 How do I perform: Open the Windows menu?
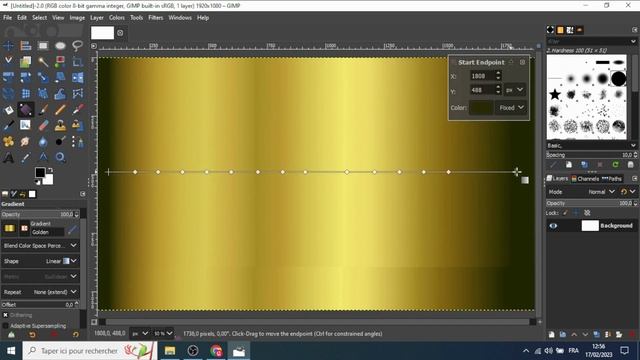[x=180, y=18]
